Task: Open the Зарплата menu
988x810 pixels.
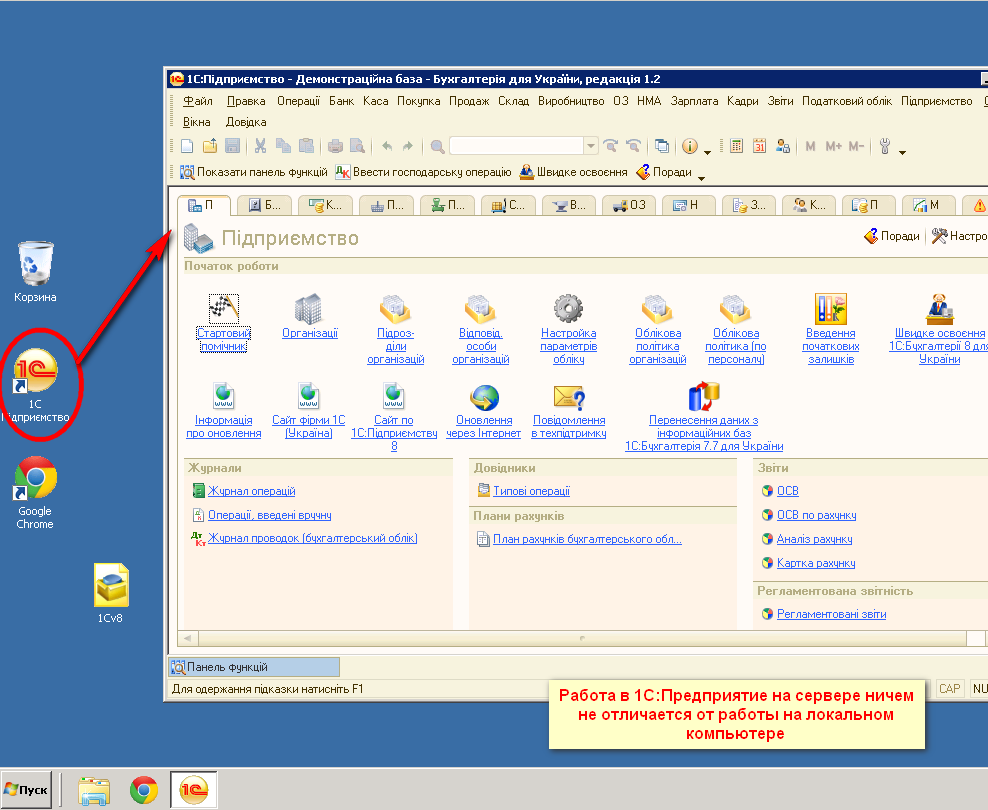Action: click(694, 101)
